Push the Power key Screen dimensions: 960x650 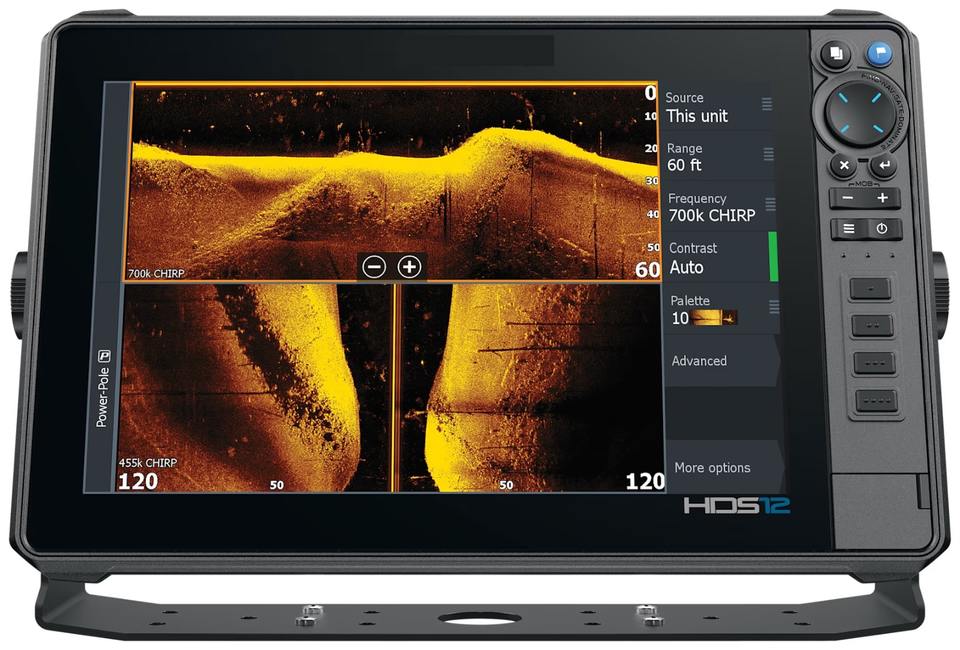pyautogui.click(x=882, y=228)
